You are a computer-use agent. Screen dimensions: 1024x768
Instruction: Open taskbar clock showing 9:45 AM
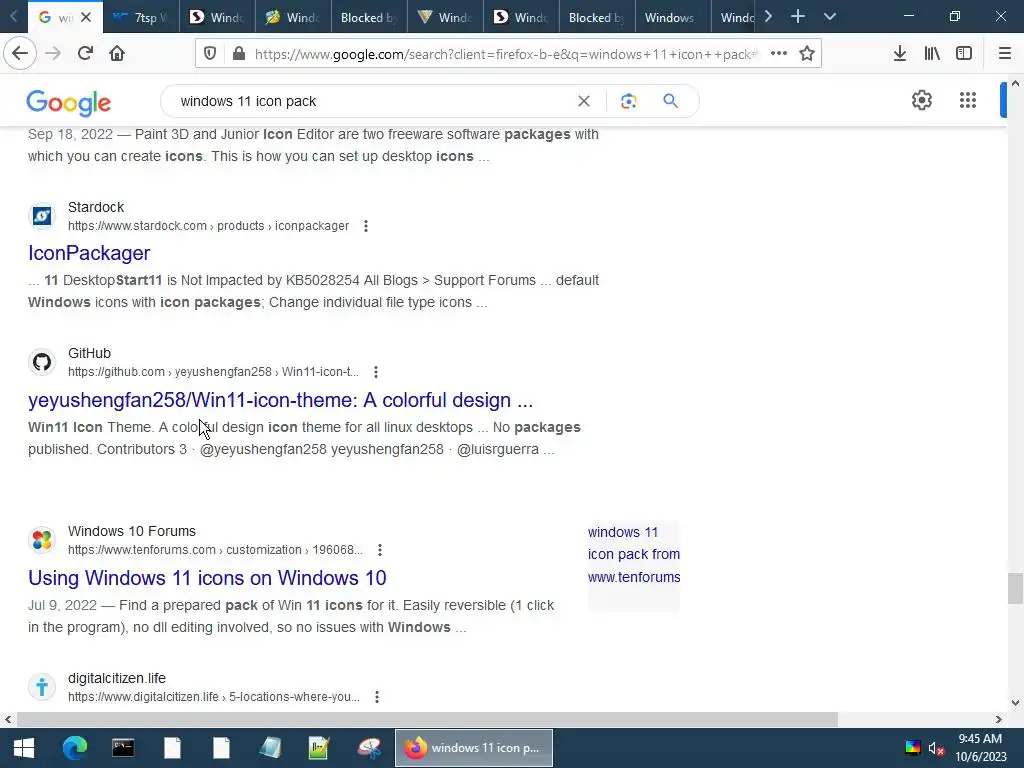981,748
